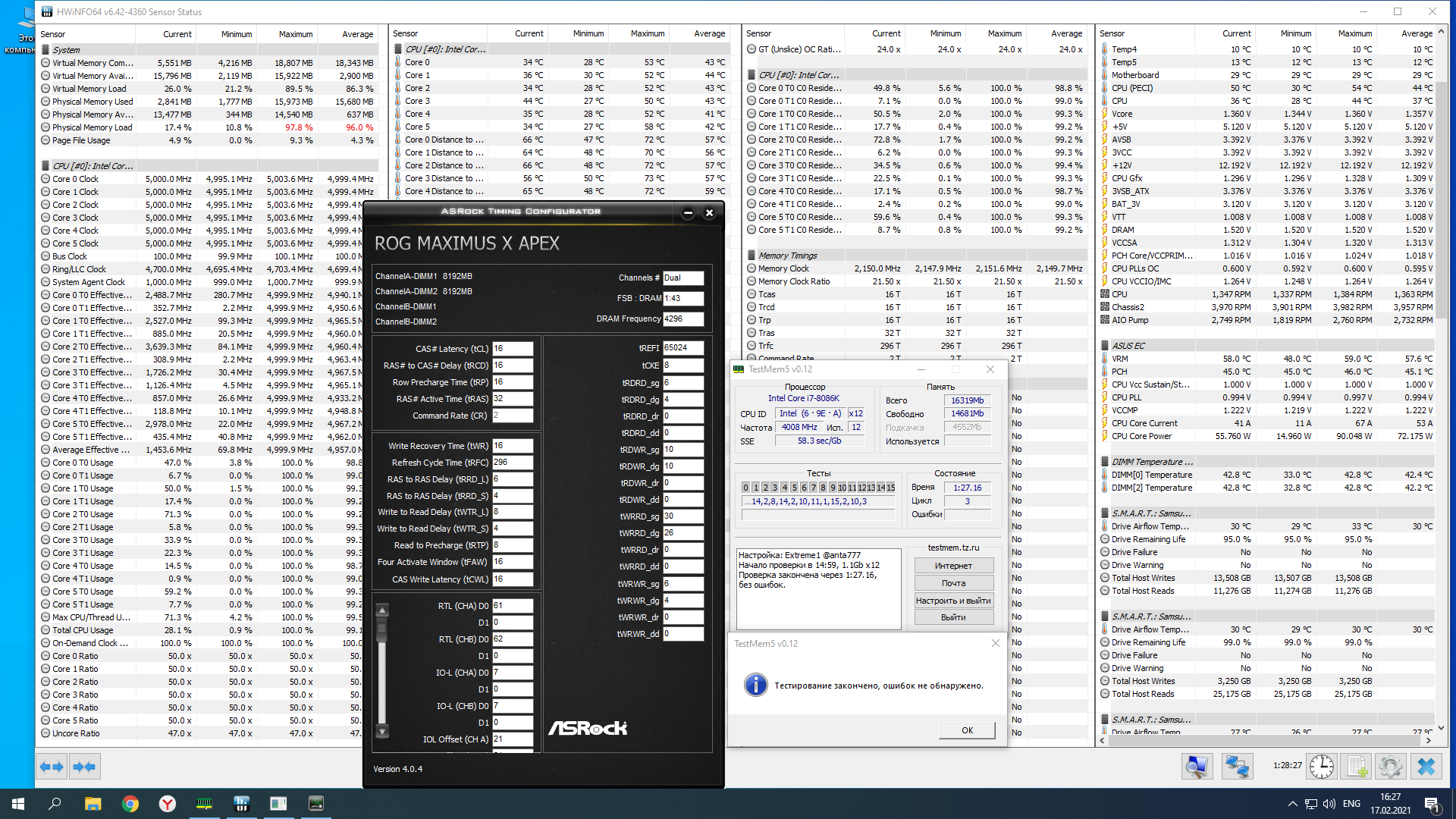
Task: Click the monitor with magnifier icon in HWiNFO toolbar
Action: click(x=1197, y=767)
